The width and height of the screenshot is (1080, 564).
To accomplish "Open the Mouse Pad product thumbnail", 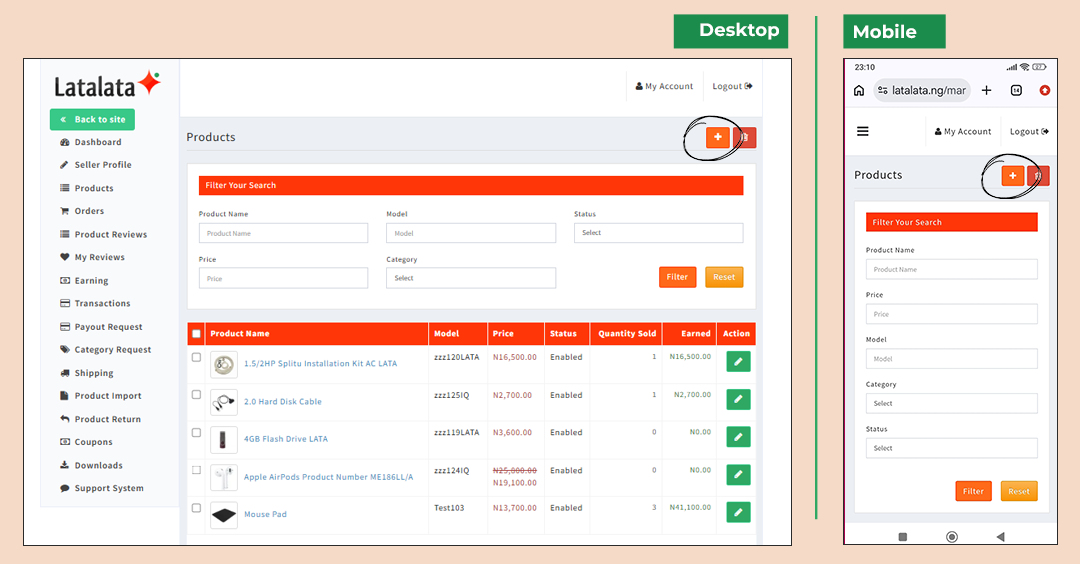I will pos(224,514).
